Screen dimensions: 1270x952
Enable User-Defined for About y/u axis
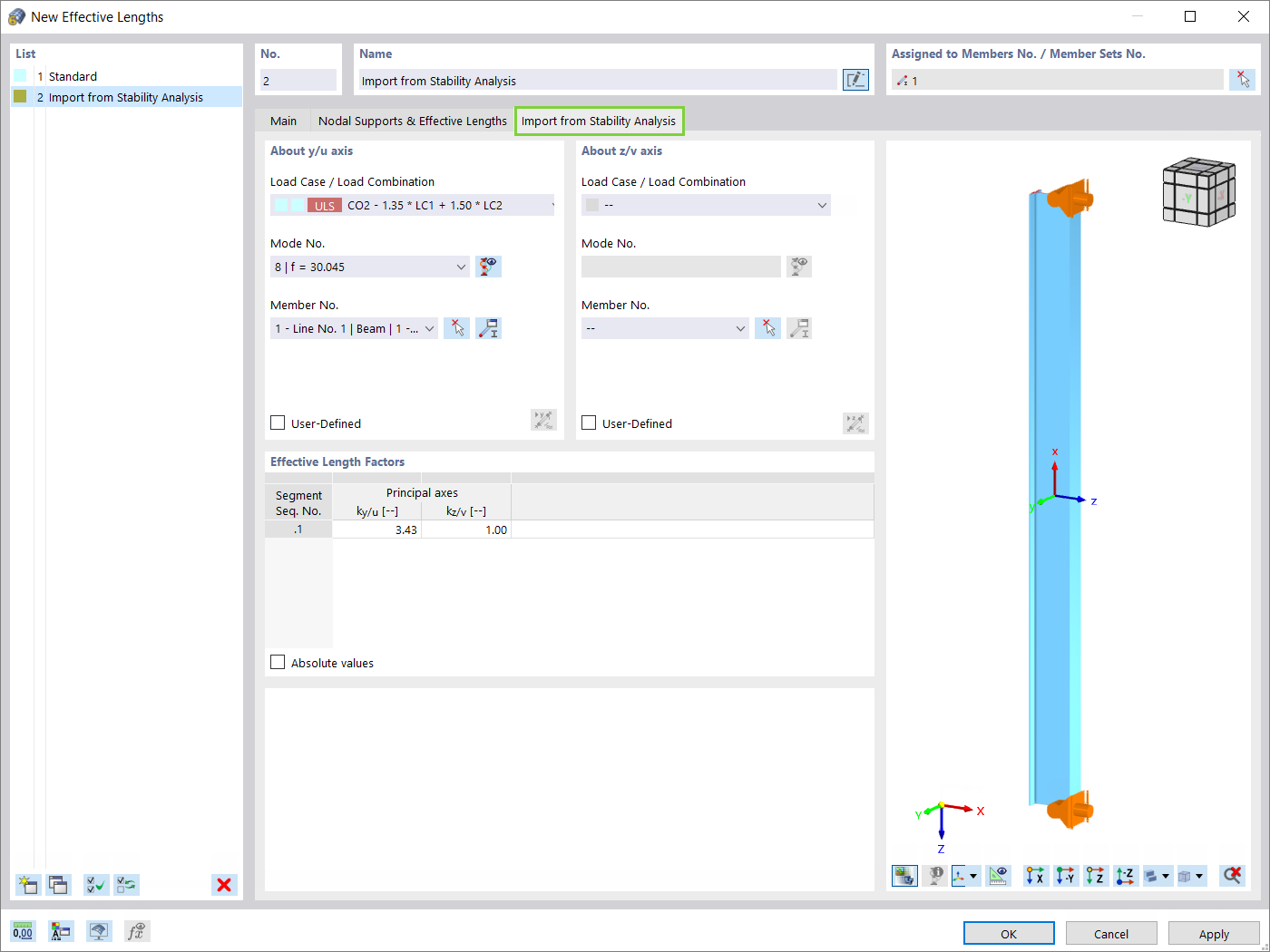pos(278,423)
